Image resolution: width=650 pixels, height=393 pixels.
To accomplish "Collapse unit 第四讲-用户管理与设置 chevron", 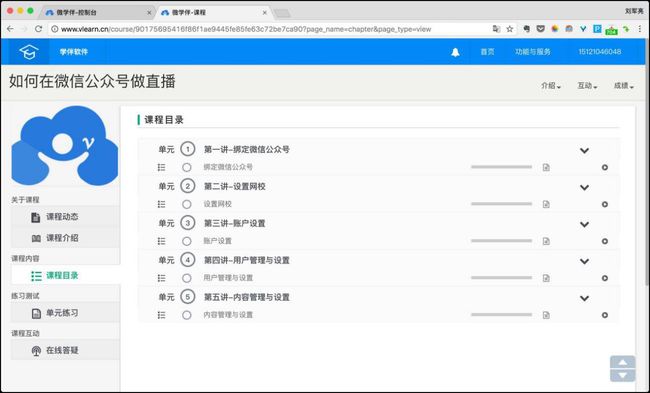I will point(584,261).
